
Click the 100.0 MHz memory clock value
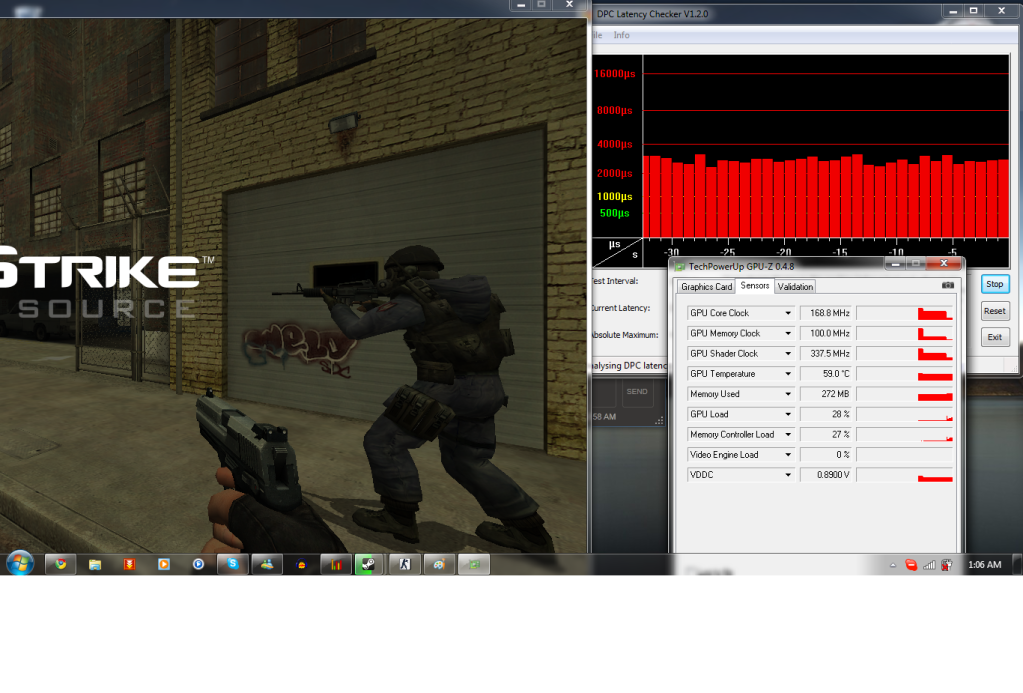[825, 333]
